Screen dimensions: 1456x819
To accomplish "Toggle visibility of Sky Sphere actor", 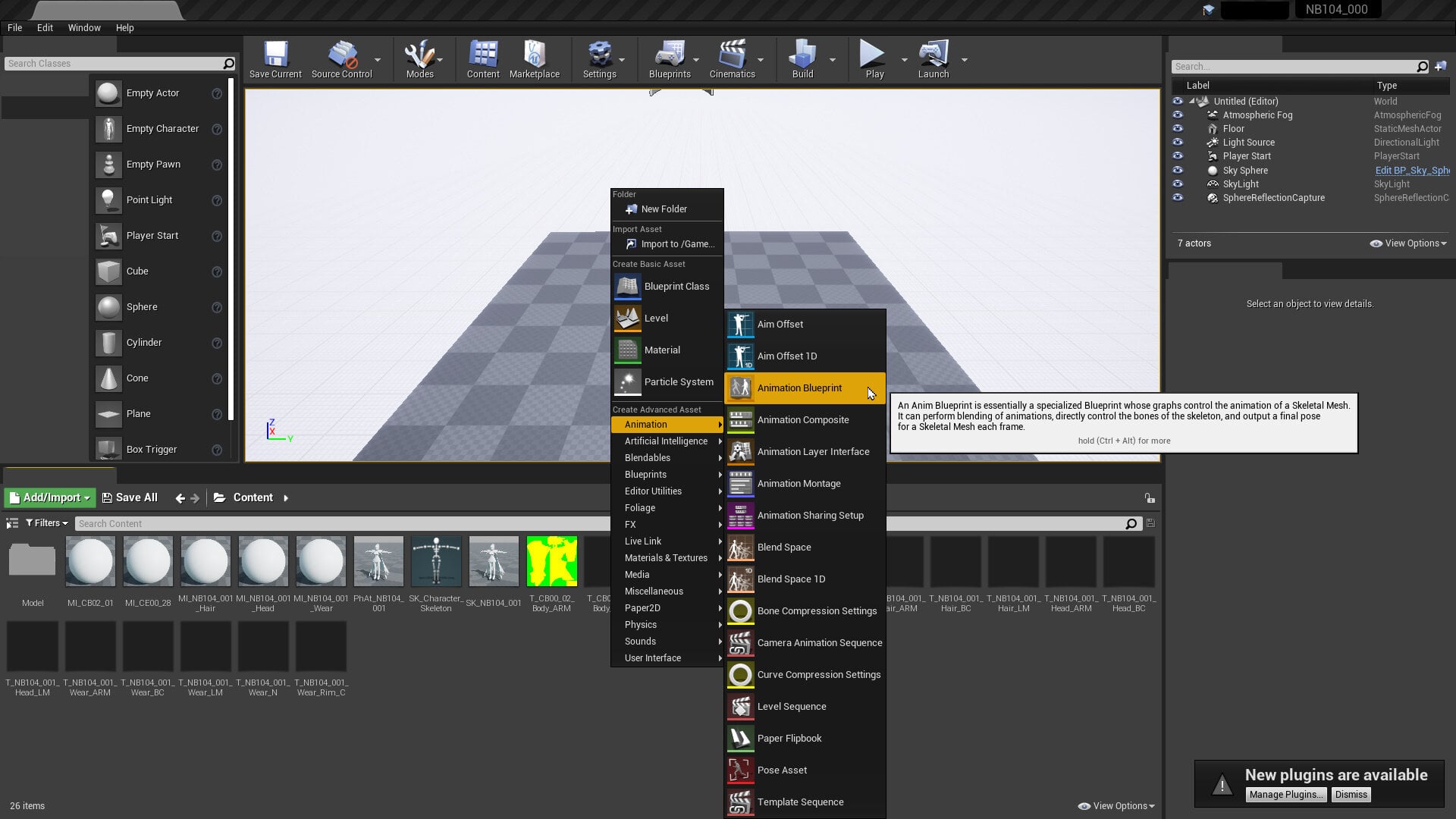I will tap(1178, 170).
